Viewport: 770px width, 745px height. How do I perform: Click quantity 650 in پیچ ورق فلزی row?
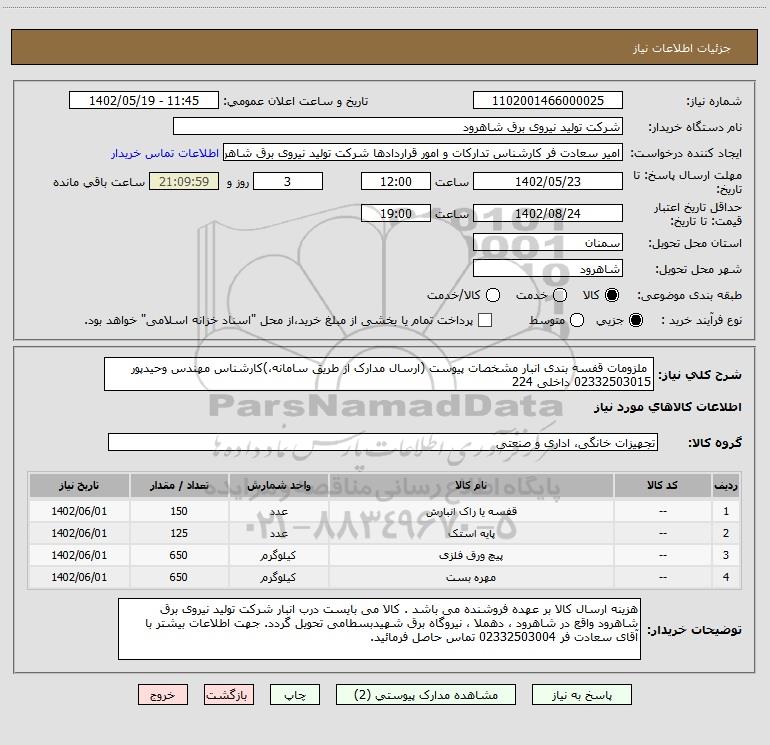[179, 555]
